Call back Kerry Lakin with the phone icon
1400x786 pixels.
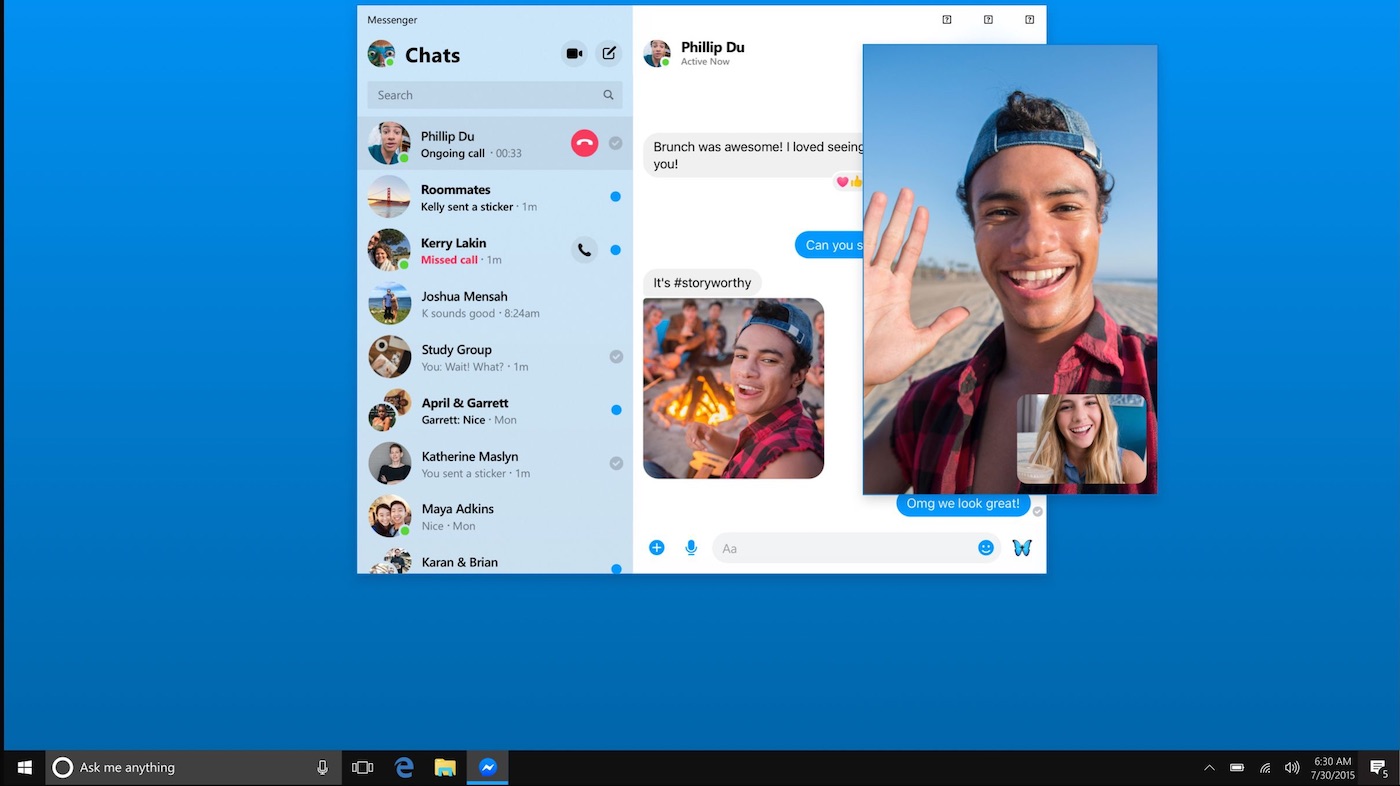click(x=584, y=250)
